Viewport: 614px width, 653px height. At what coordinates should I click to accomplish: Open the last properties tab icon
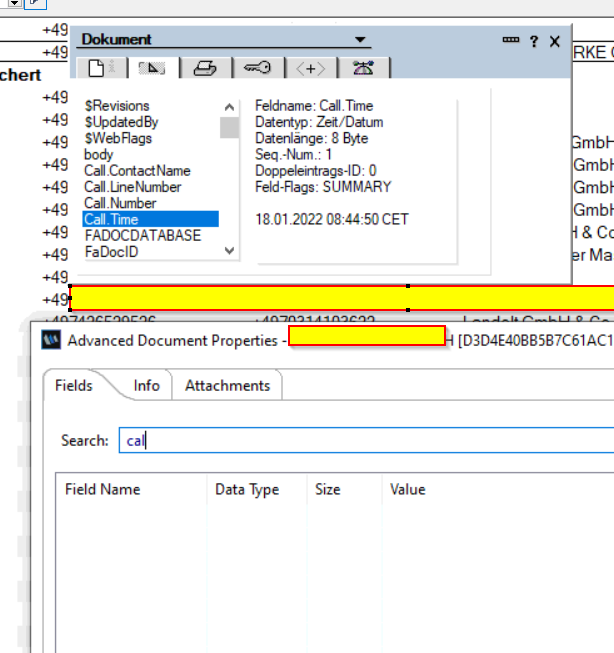pyautogui.click(x=363, y=68)
